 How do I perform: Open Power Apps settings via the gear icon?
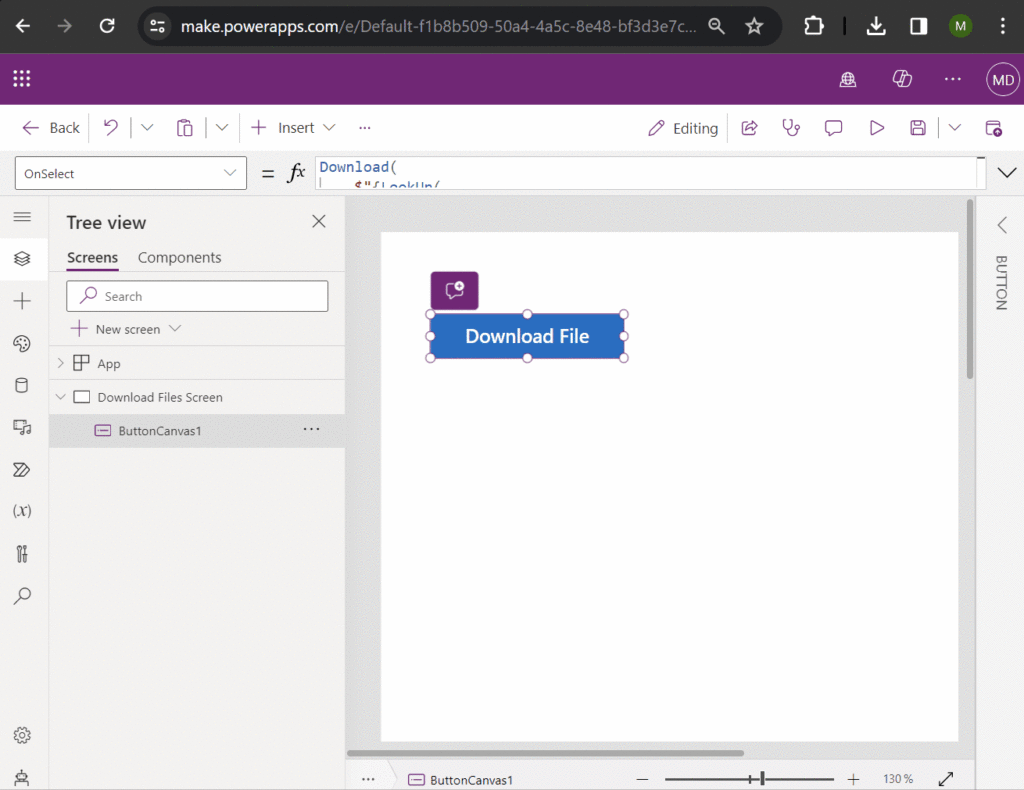pyautogui.click(x=24, y=735)
